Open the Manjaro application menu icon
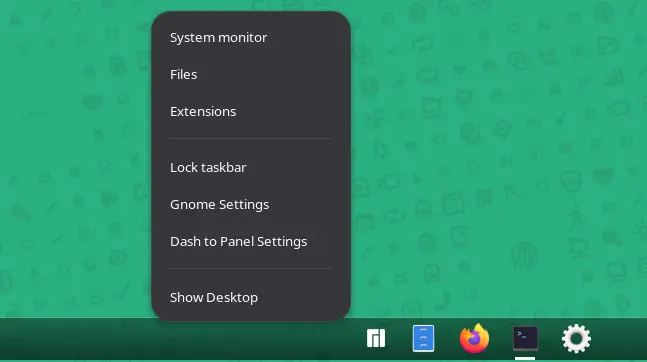This screenshot has height=362, width=647. [376, 338]
